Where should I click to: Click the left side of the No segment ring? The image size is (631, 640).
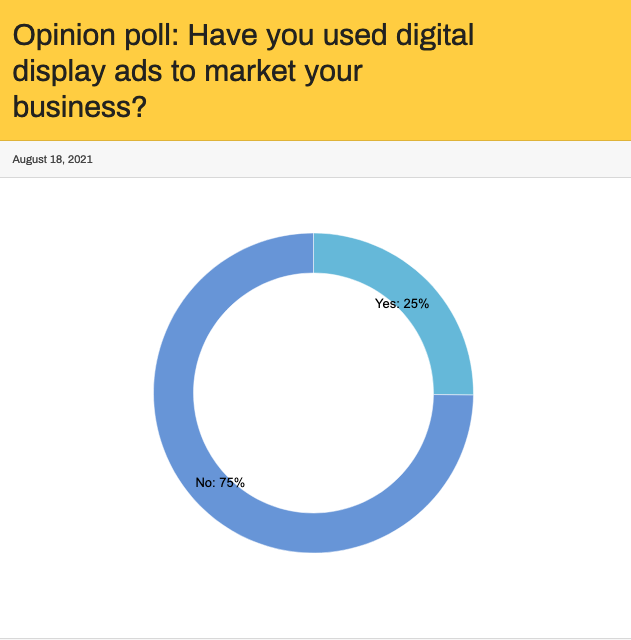[x=173, y=393]
